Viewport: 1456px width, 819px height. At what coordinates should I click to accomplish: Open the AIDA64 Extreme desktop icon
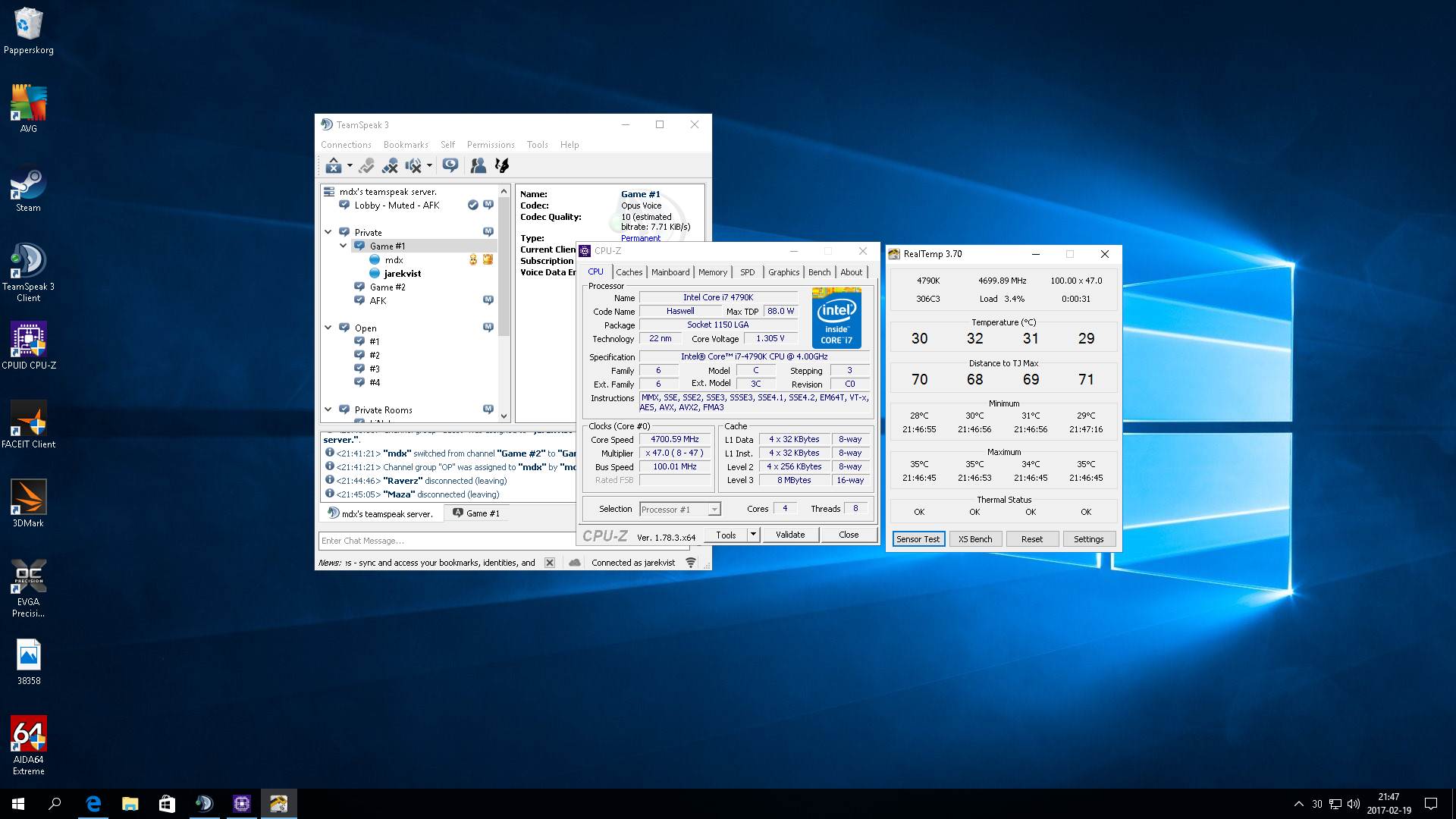pos(29,745)
